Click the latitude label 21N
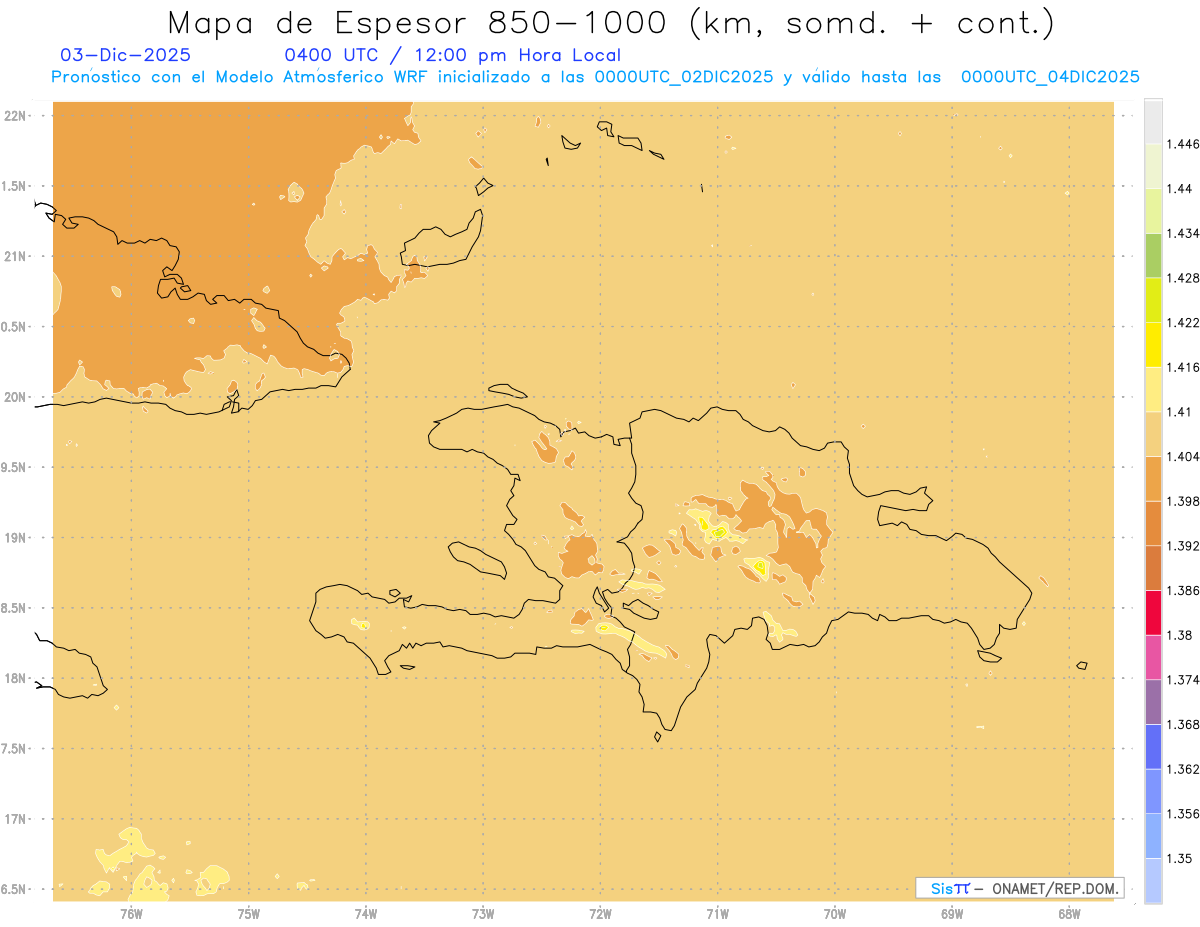Screen dimensions: 1200x927 click(x=15, y=256)
